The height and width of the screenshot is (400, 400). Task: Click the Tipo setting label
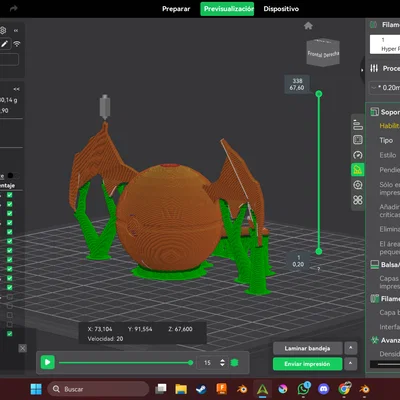pyautogui.click(x=386, y=140)
